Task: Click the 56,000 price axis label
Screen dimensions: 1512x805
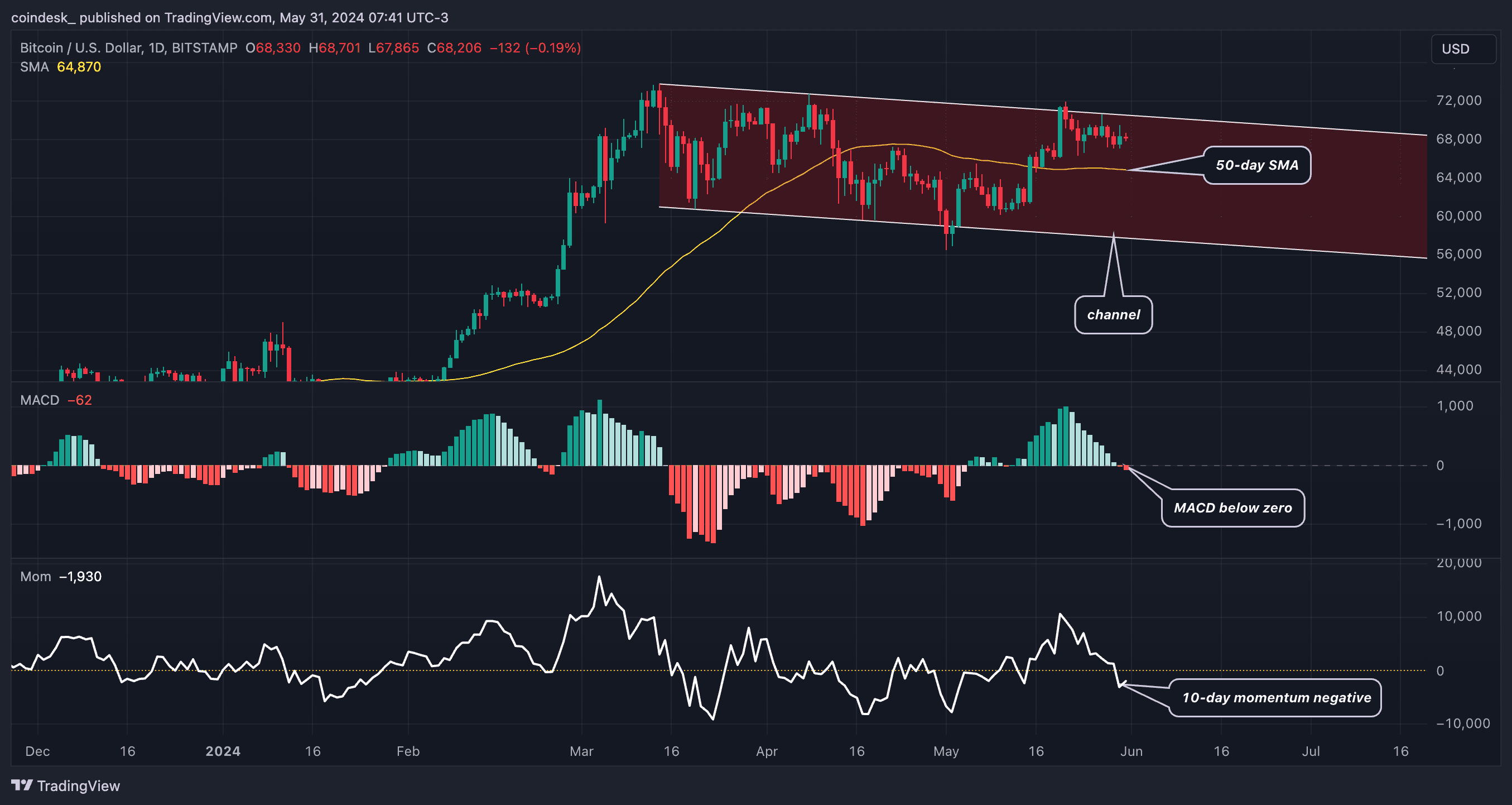Action: pos(1458,254)
